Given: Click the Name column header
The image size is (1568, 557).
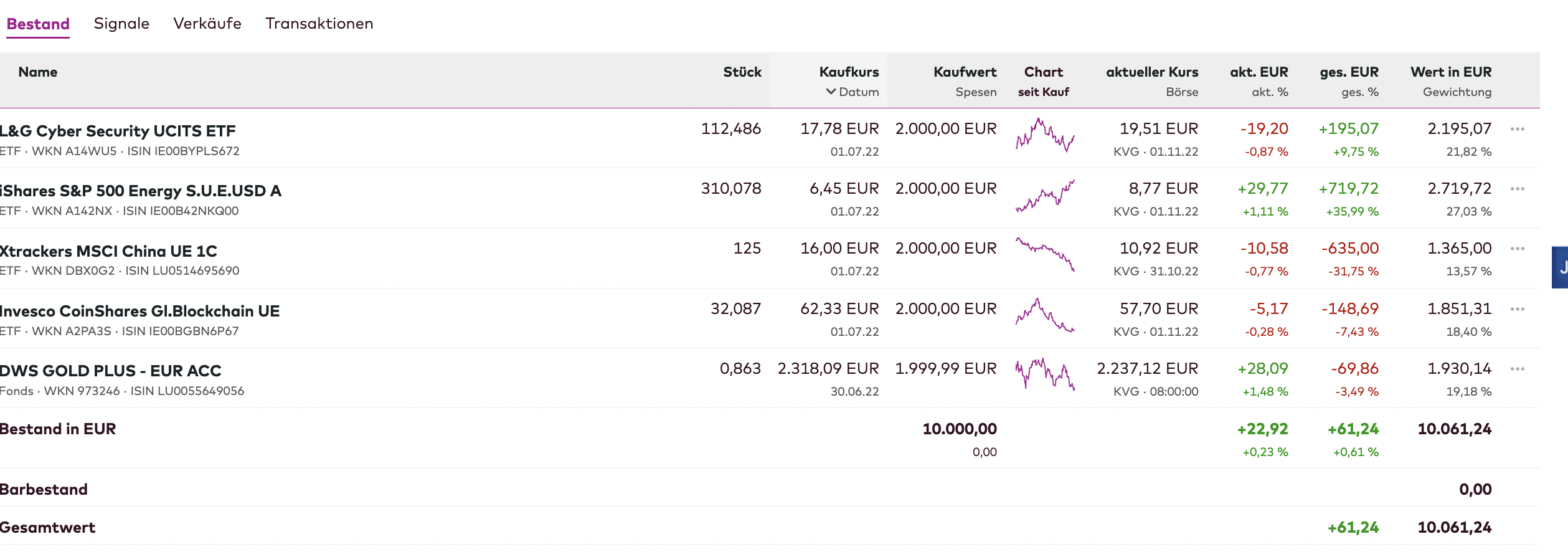Looking at the screenshot, I should pyautogui.click(x=38, y=72).
